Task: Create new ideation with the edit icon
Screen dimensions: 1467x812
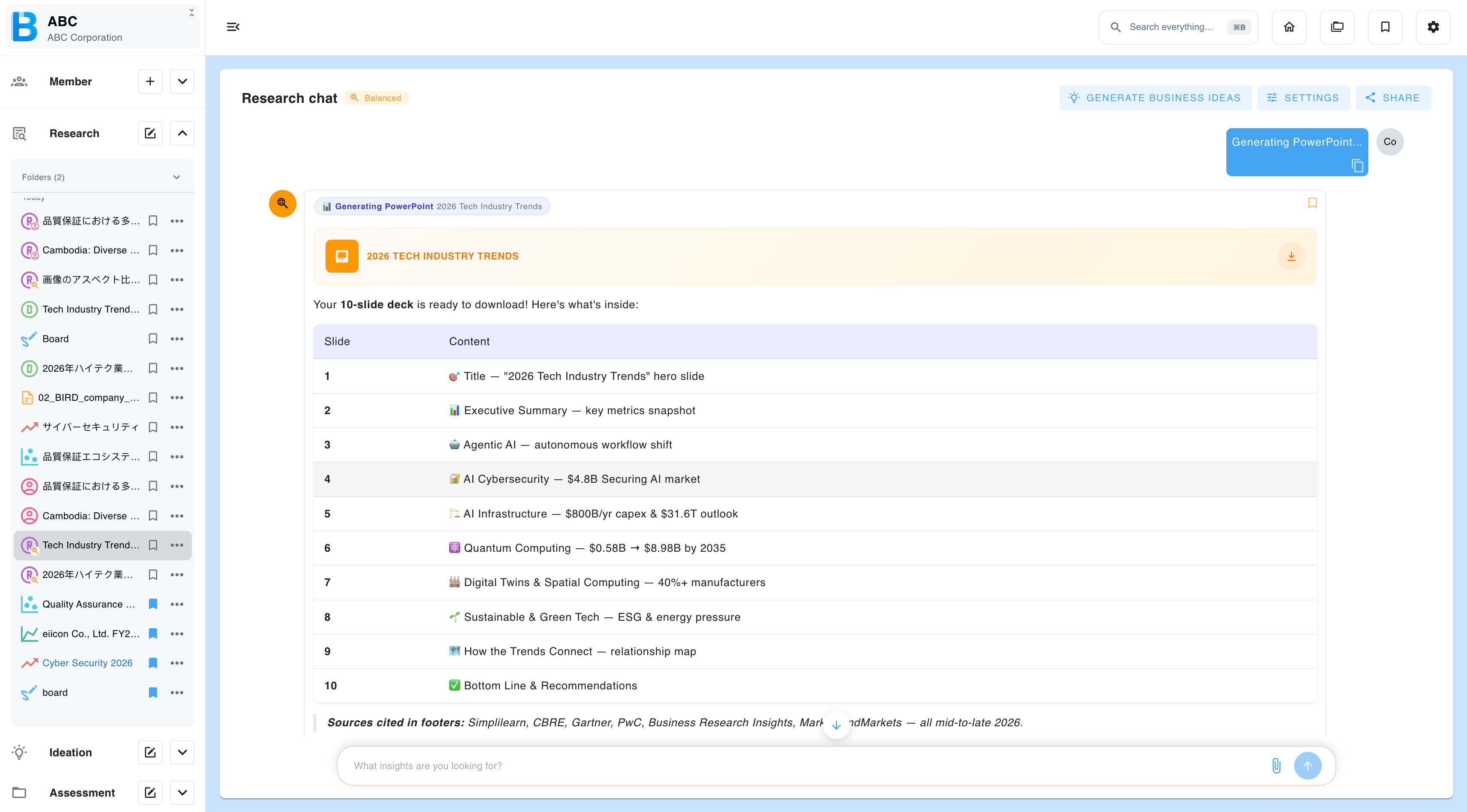Action: (150, 752)
